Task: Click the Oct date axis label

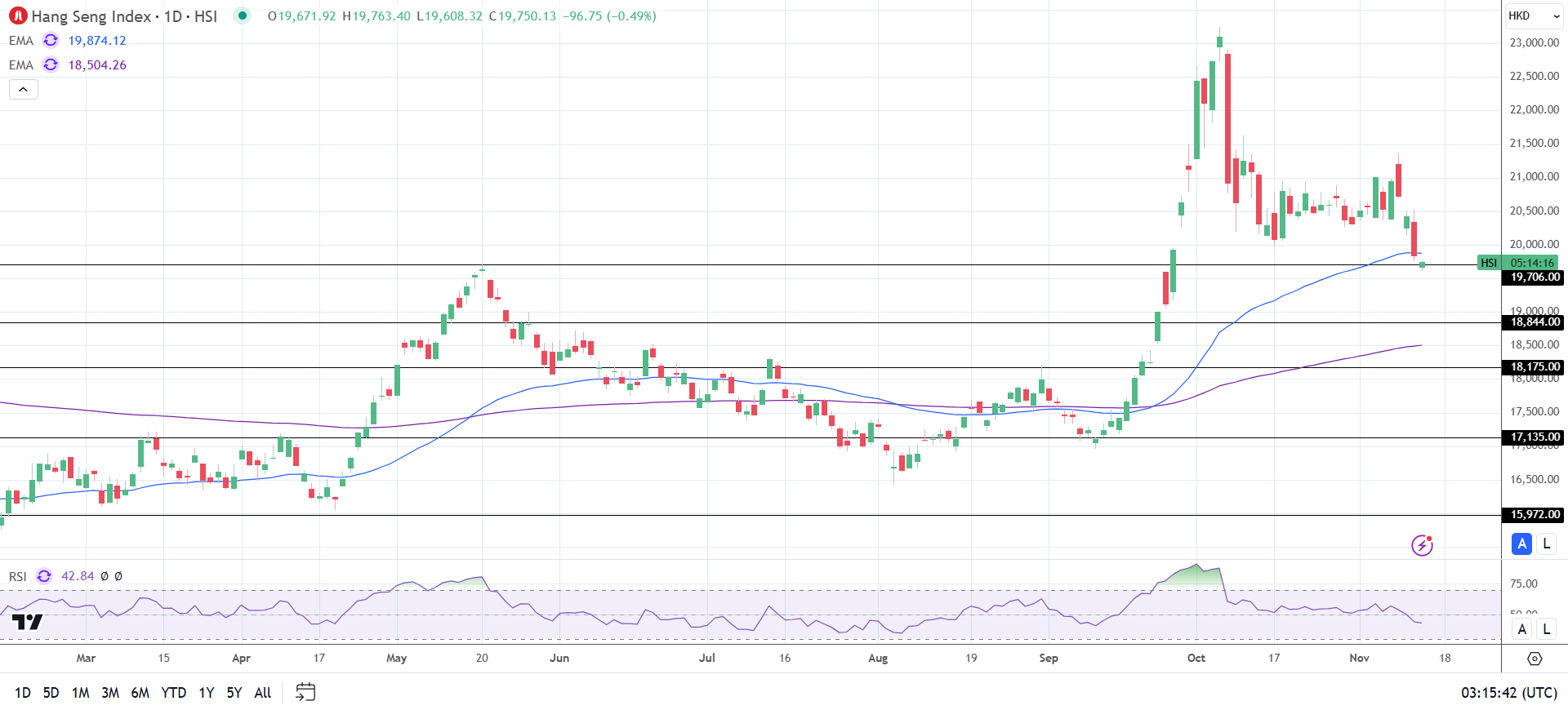Action: [1196, 658]
